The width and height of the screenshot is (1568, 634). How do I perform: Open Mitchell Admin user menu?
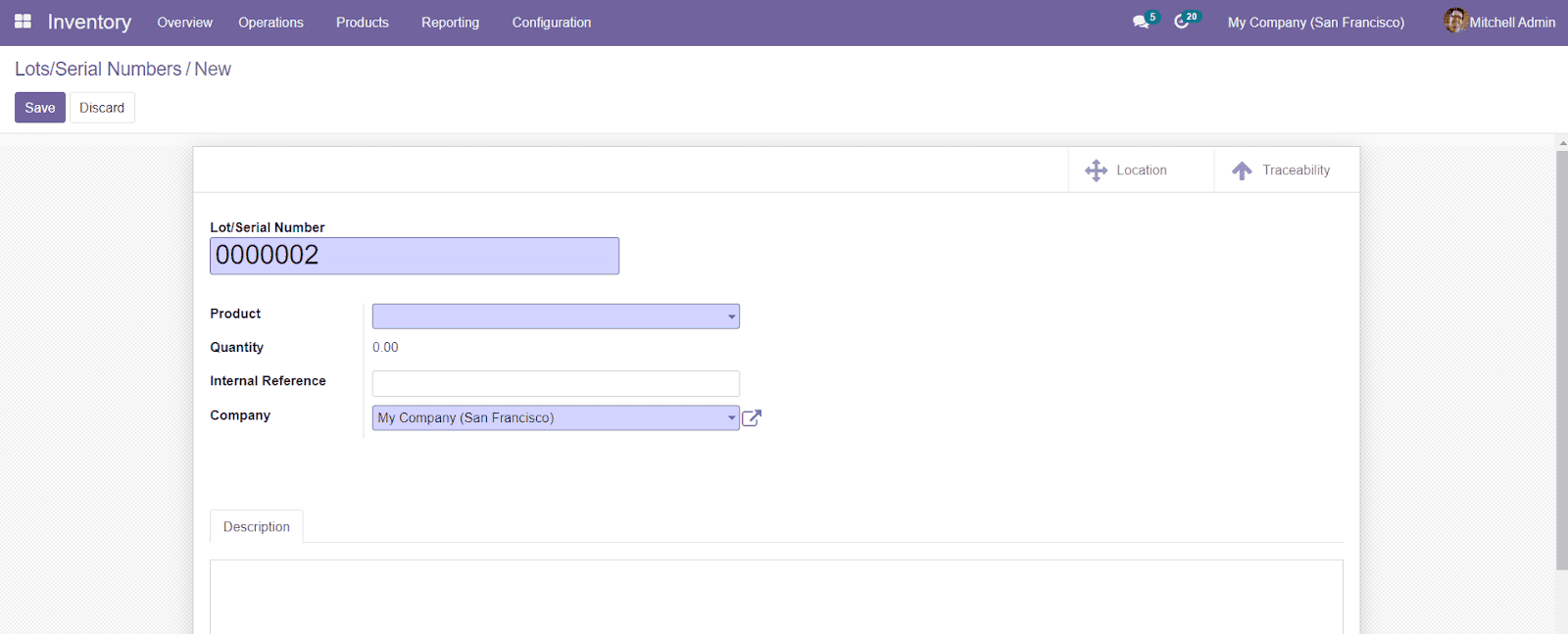coord(1499,22)
